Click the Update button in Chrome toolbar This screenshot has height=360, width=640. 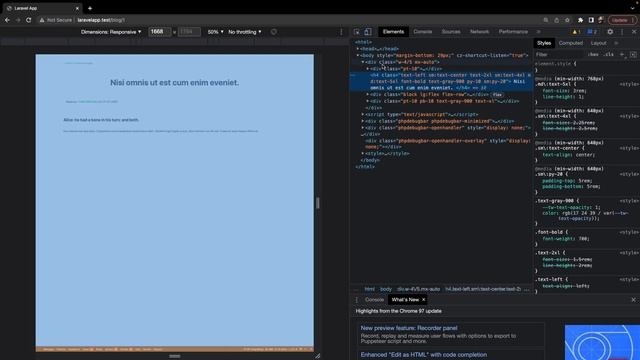[622, 20]
